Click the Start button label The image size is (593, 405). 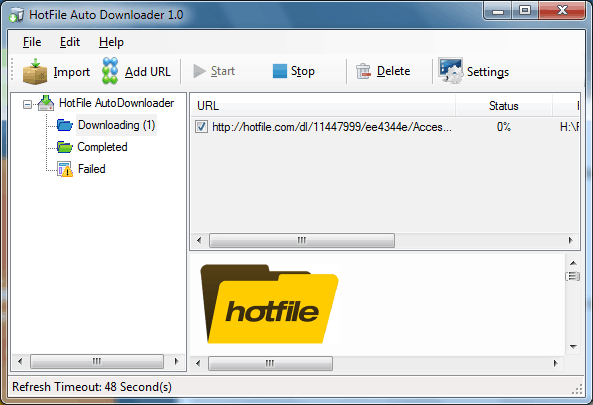[x=223, y=71]
